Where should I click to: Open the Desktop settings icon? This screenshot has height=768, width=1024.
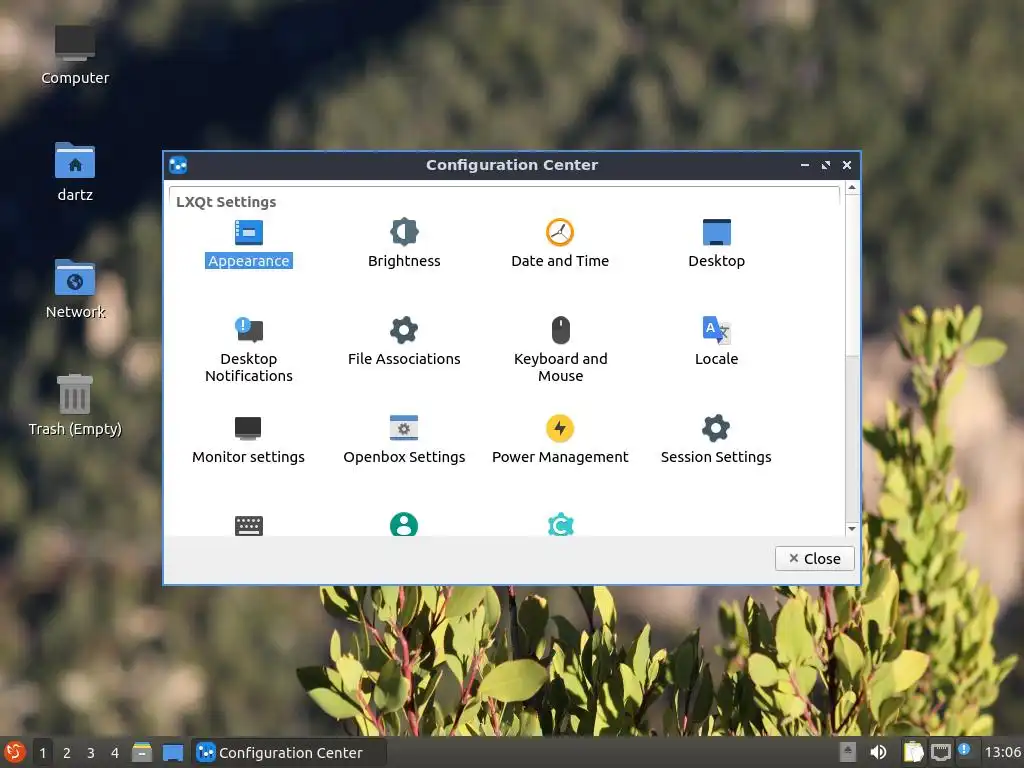click(716, 232)
